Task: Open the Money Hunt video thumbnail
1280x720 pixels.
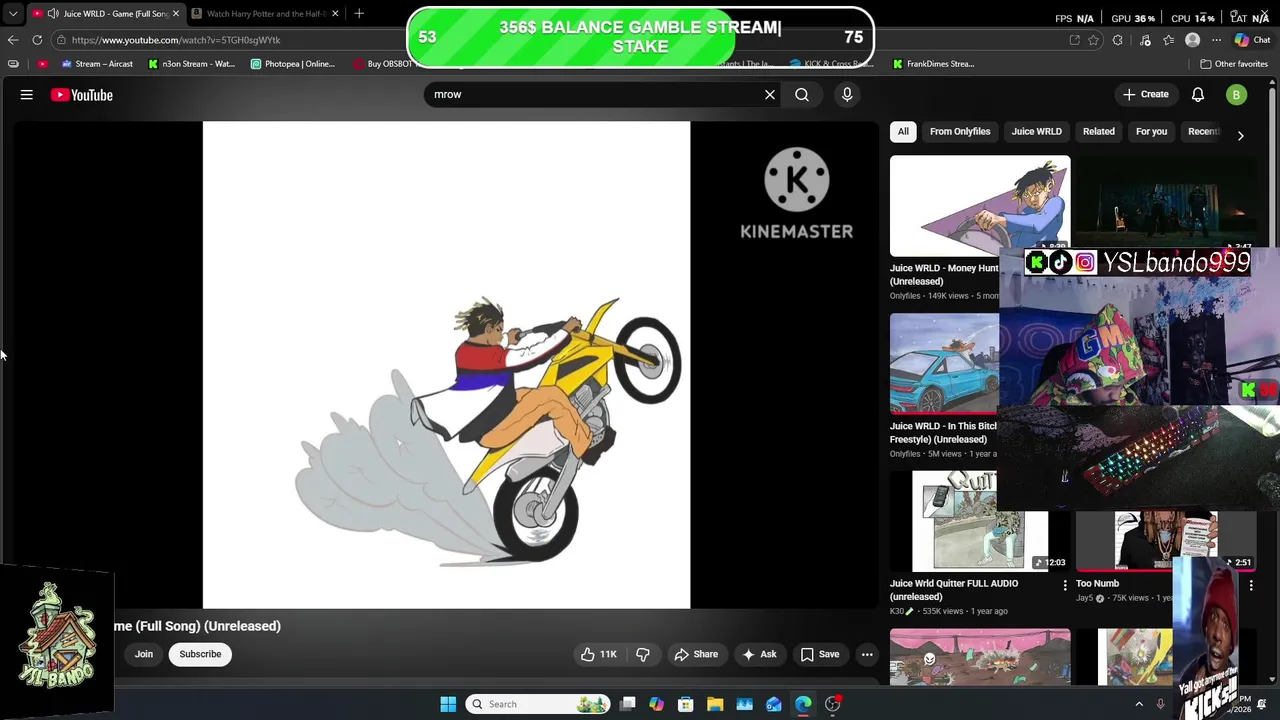Action: [980, 206]
